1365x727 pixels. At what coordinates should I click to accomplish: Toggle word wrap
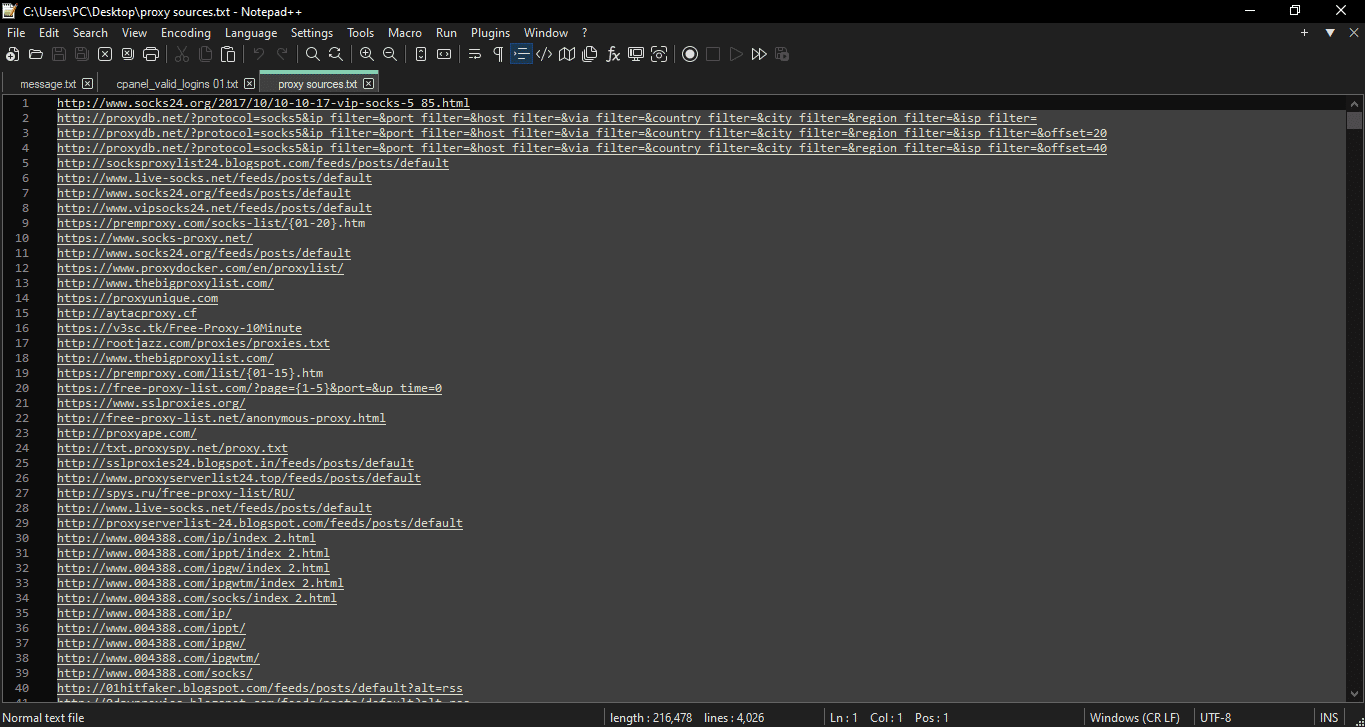point(475,54)
